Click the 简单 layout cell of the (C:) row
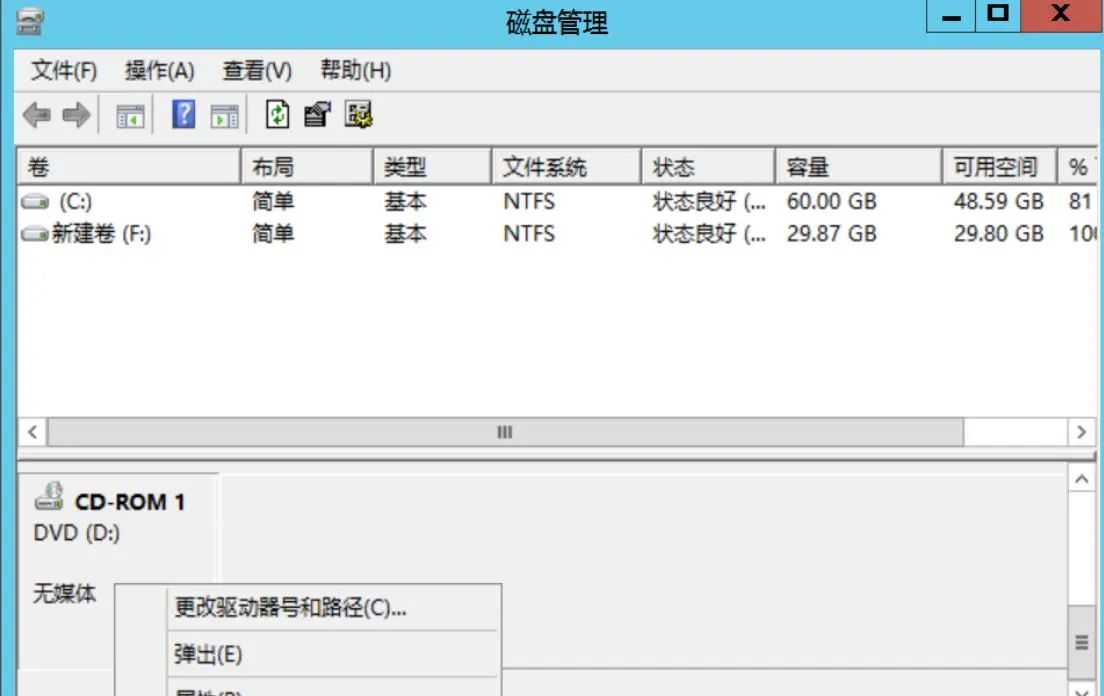1104x696 pixels. [273, 202]
